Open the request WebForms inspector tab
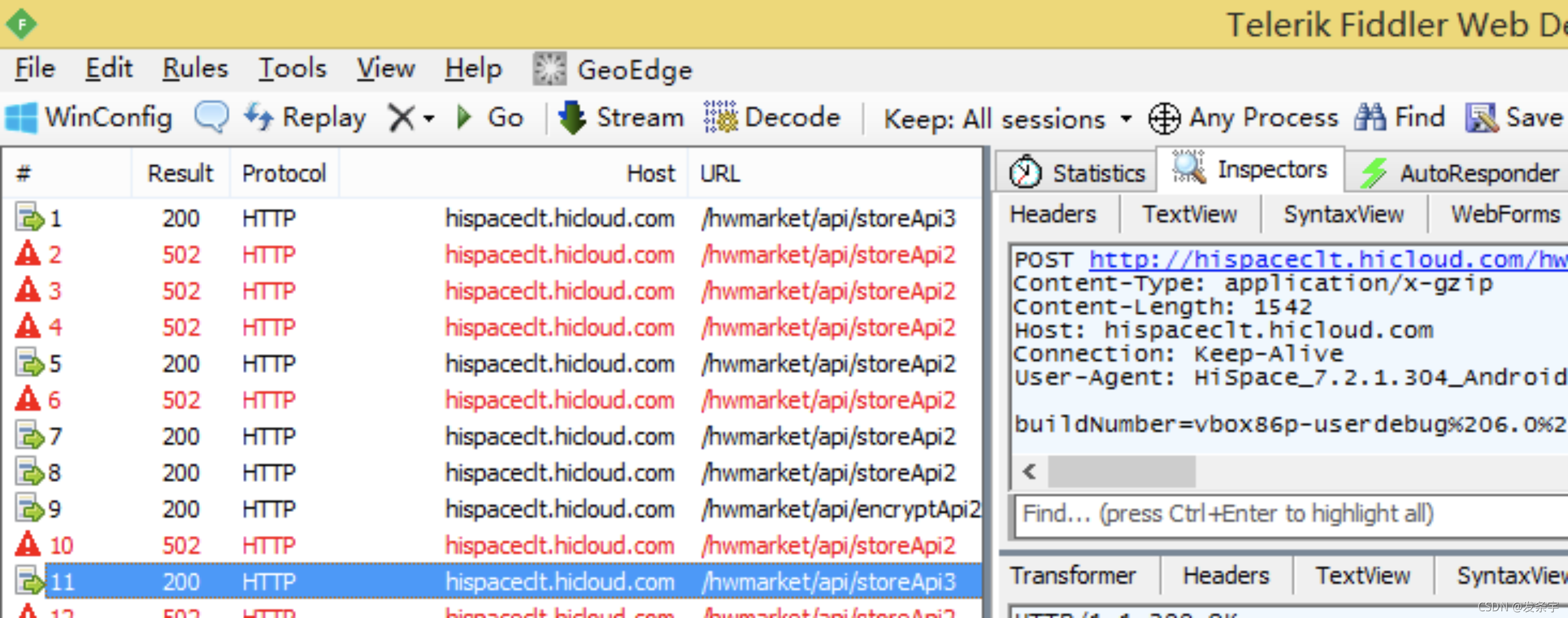The width and height of the screenshot is (1568, 618). pyautogui.click(x=1505, y=214)
